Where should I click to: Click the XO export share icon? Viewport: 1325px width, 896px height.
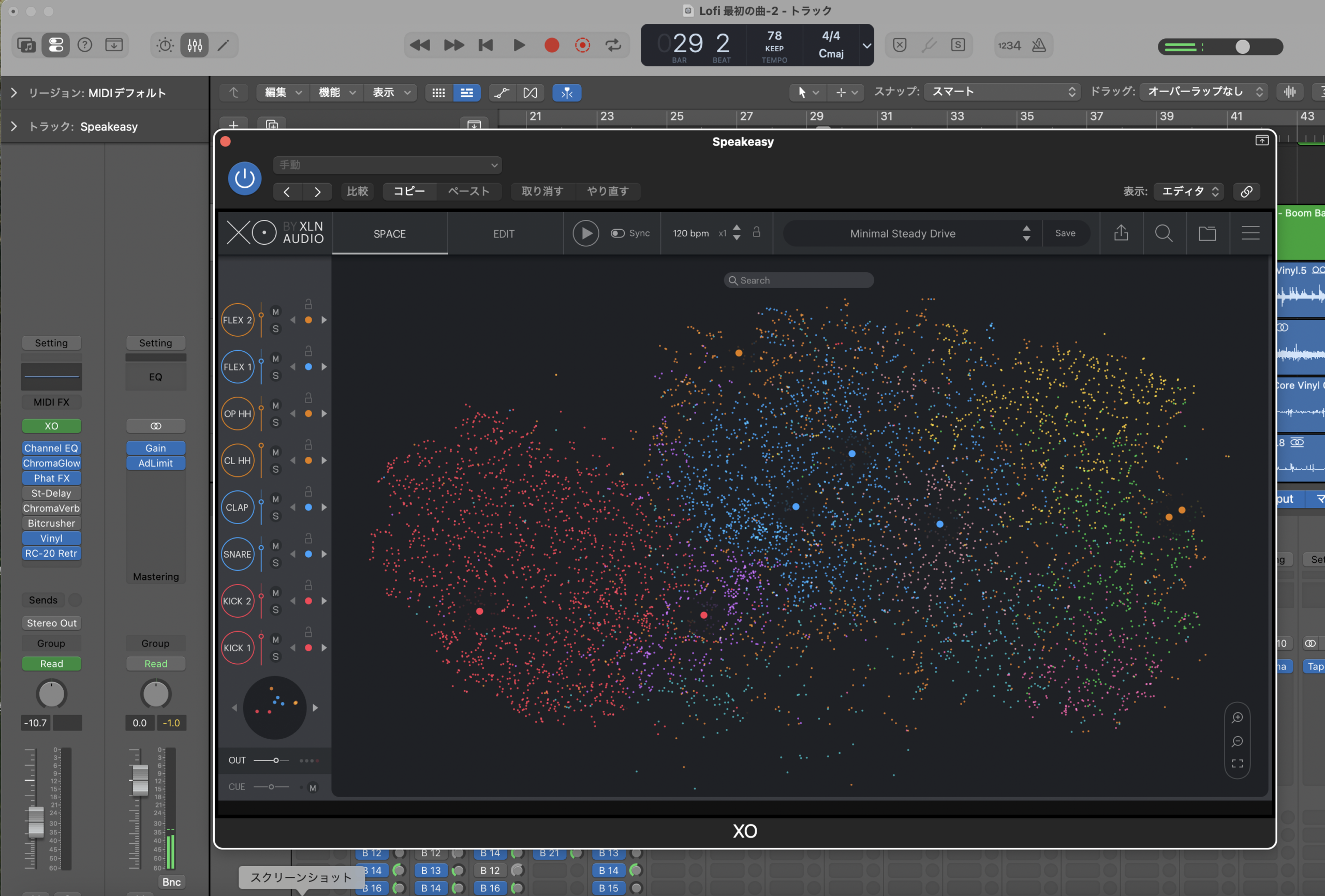point(1121,233)
